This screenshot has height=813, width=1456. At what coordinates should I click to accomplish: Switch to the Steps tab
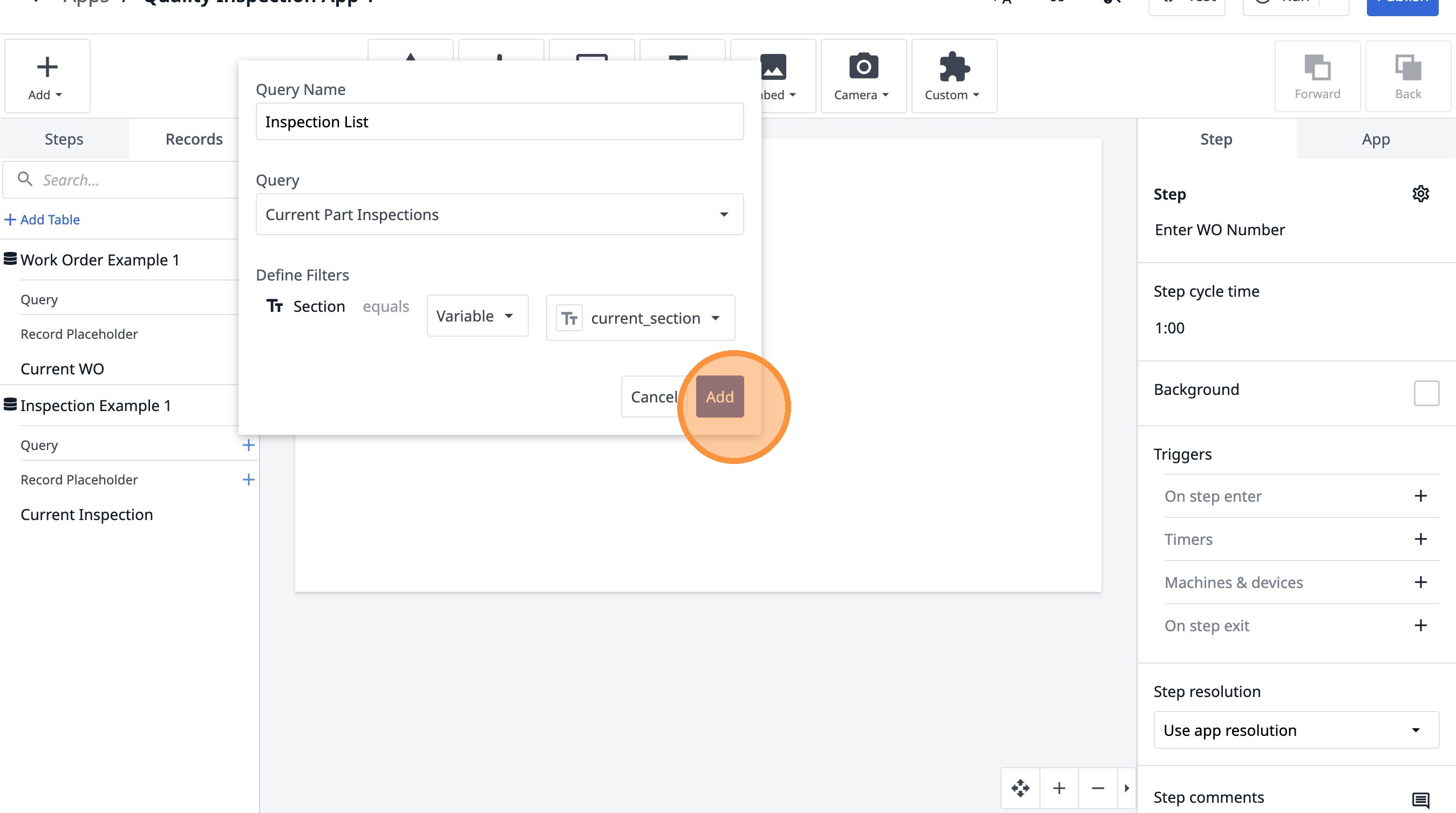tap(64, 139)
